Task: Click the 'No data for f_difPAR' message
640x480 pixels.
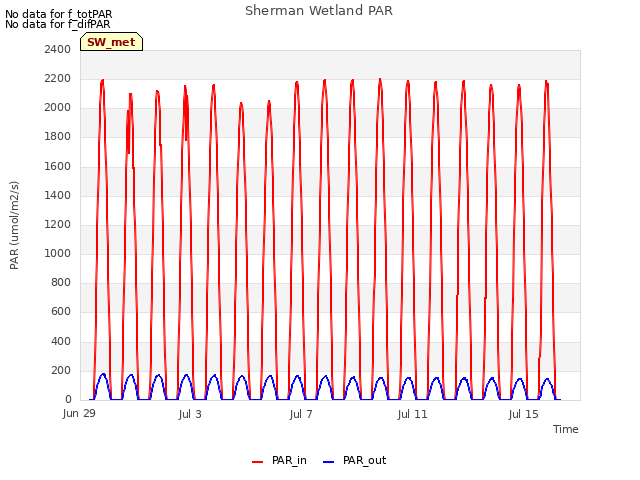Action: pyautogui.click(x=58, y=24)
